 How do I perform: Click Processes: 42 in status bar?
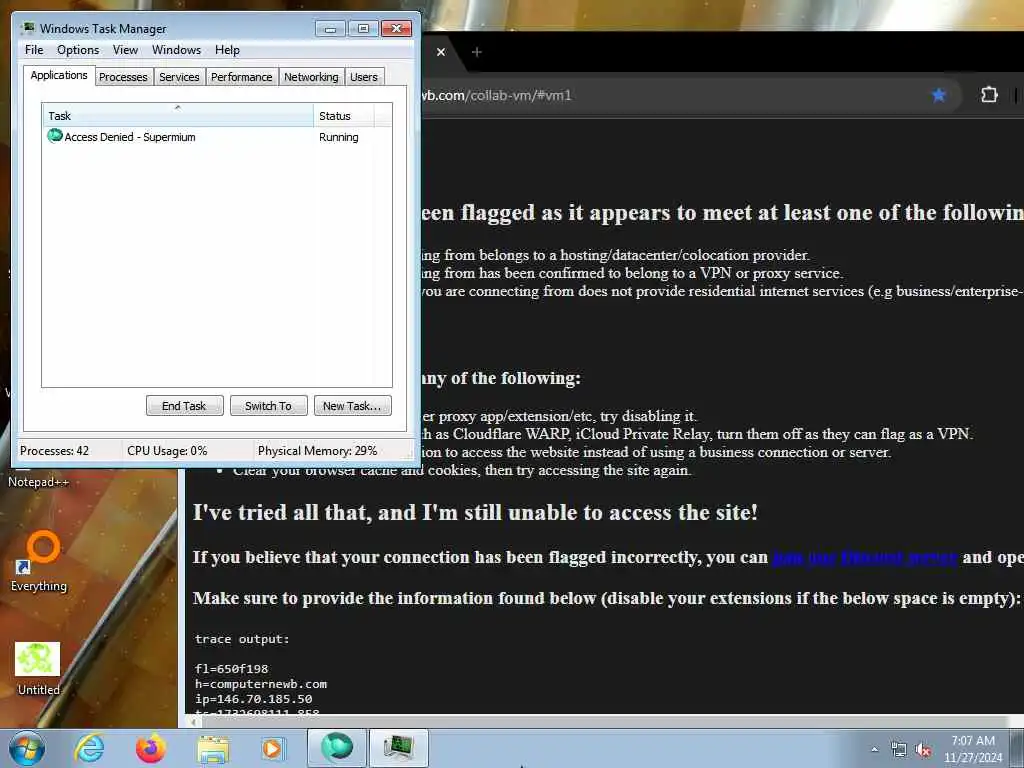54,451
